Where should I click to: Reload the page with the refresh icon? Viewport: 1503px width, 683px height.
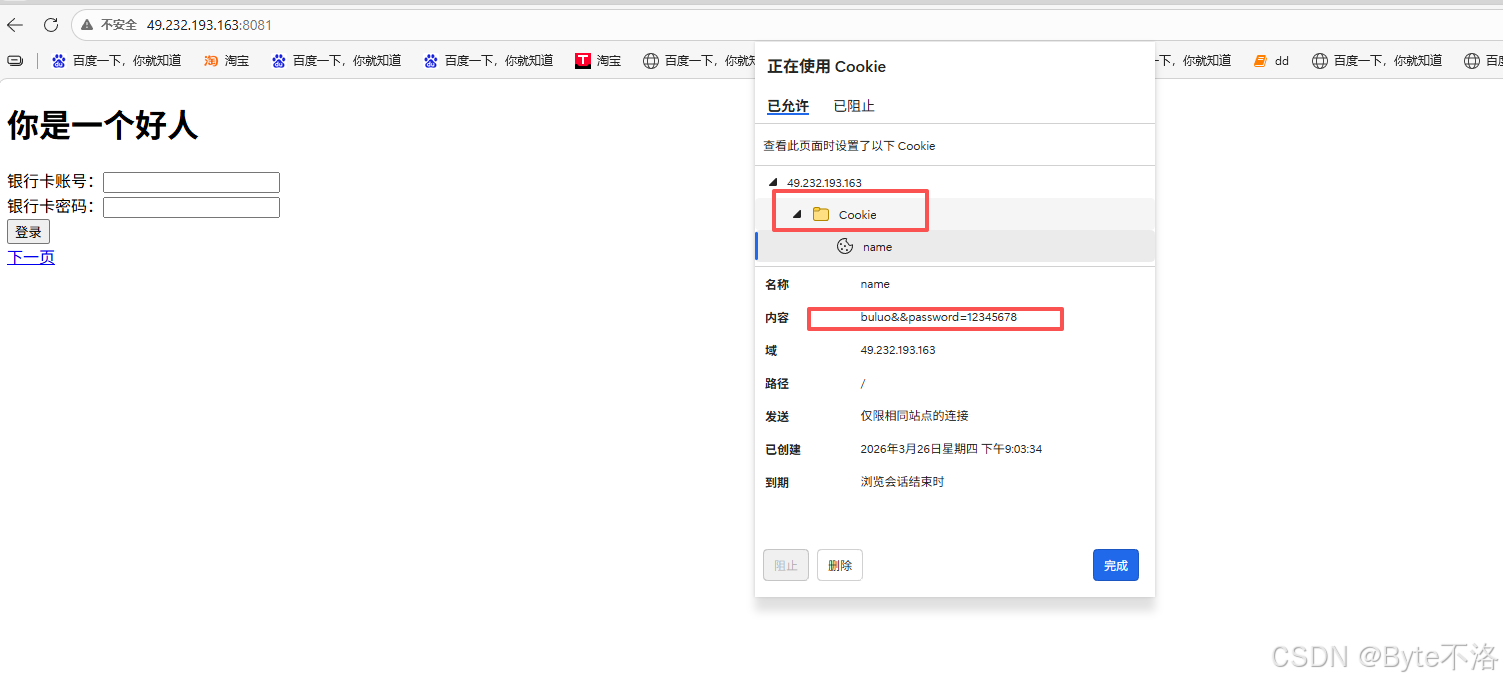51,25
